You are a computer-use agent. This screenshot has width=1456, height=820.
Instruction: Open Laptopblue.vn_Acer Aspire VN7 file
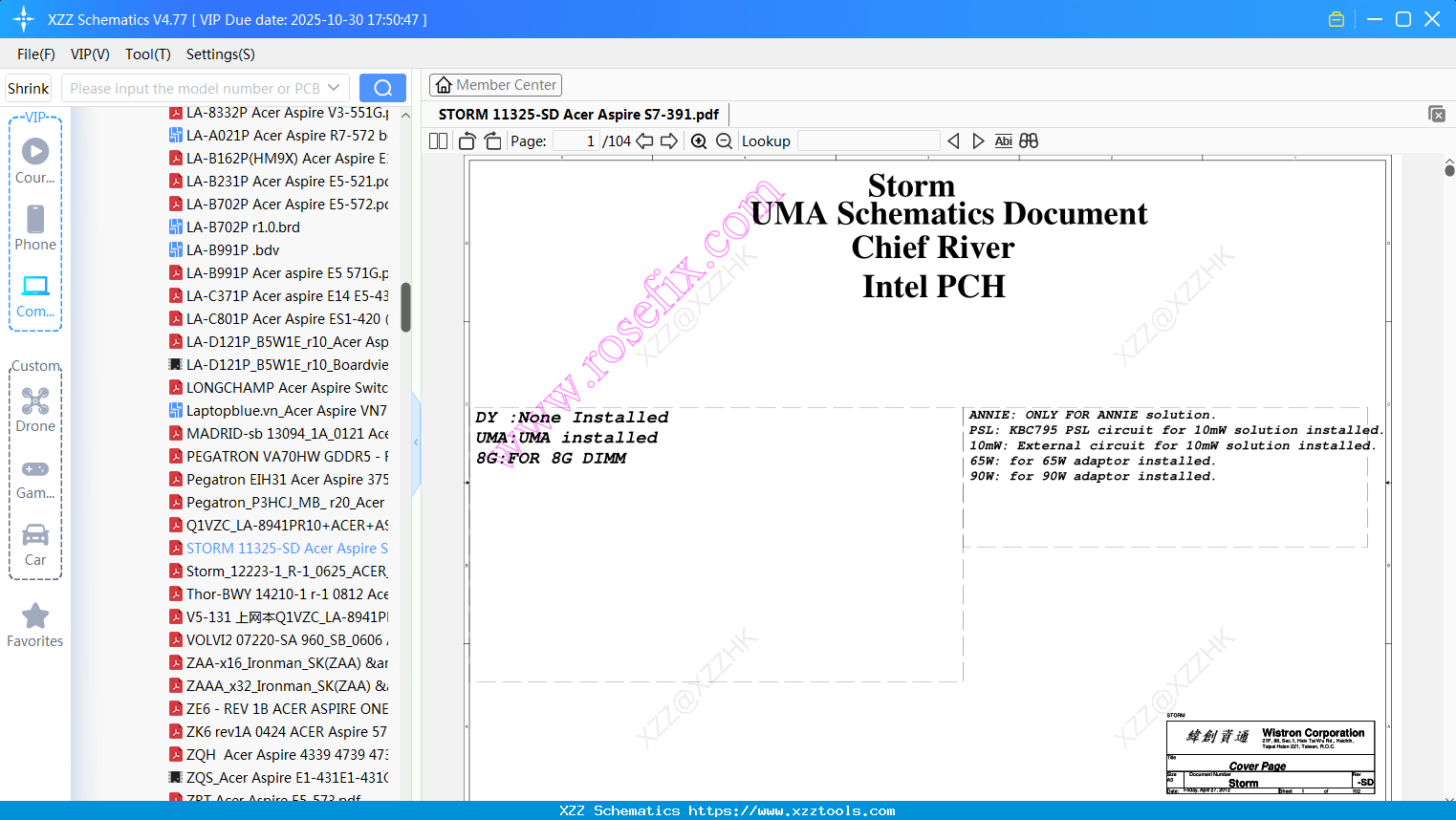click(279, 411)
